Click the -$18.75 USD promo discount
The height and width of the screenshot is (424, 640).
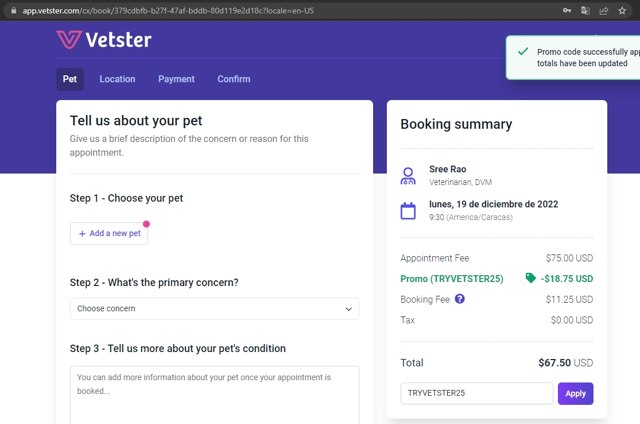(x=567, y=279)
